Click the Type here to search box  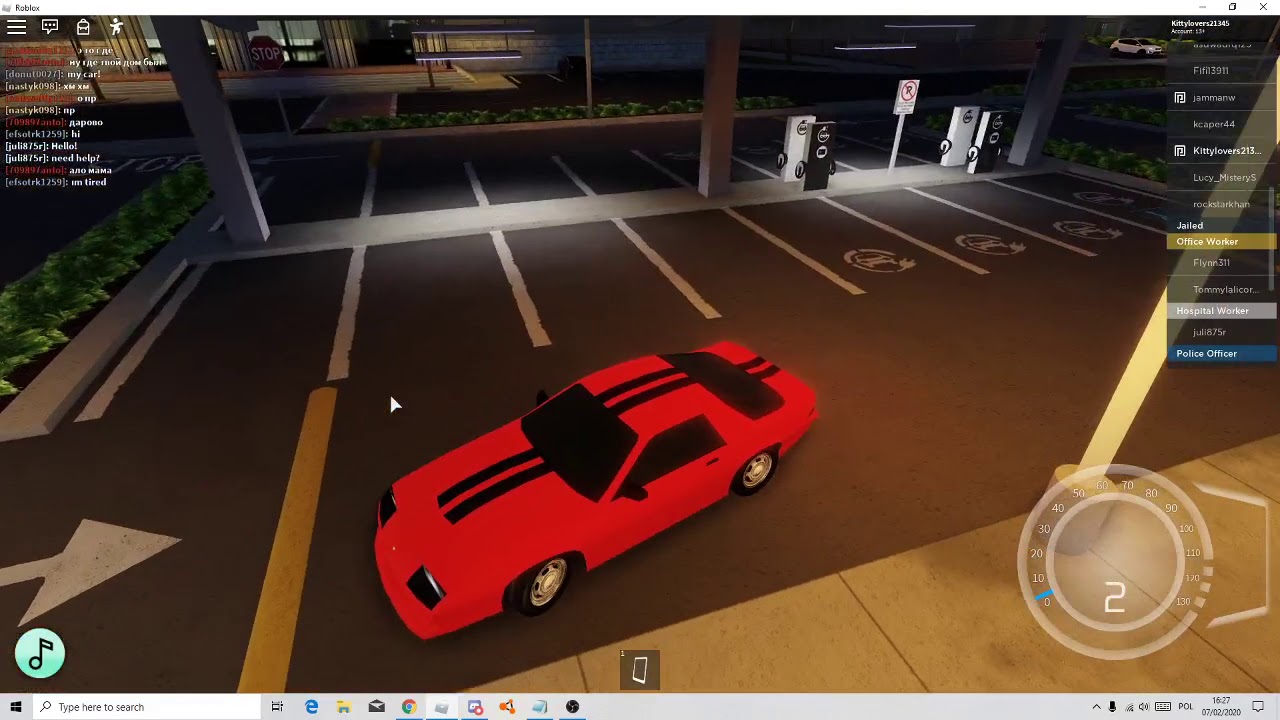(x=146, y=707)
